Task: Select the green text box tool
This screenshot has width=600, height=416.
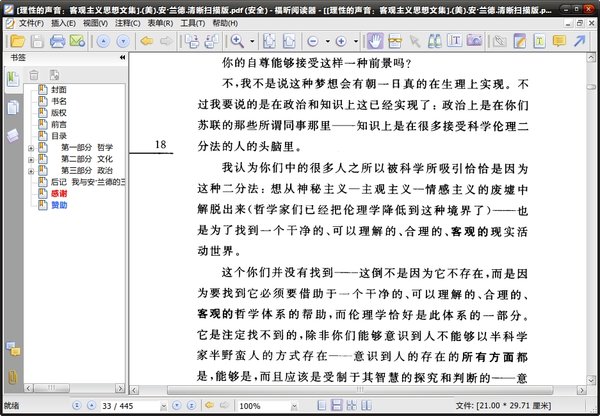Action: pos(539,41)
